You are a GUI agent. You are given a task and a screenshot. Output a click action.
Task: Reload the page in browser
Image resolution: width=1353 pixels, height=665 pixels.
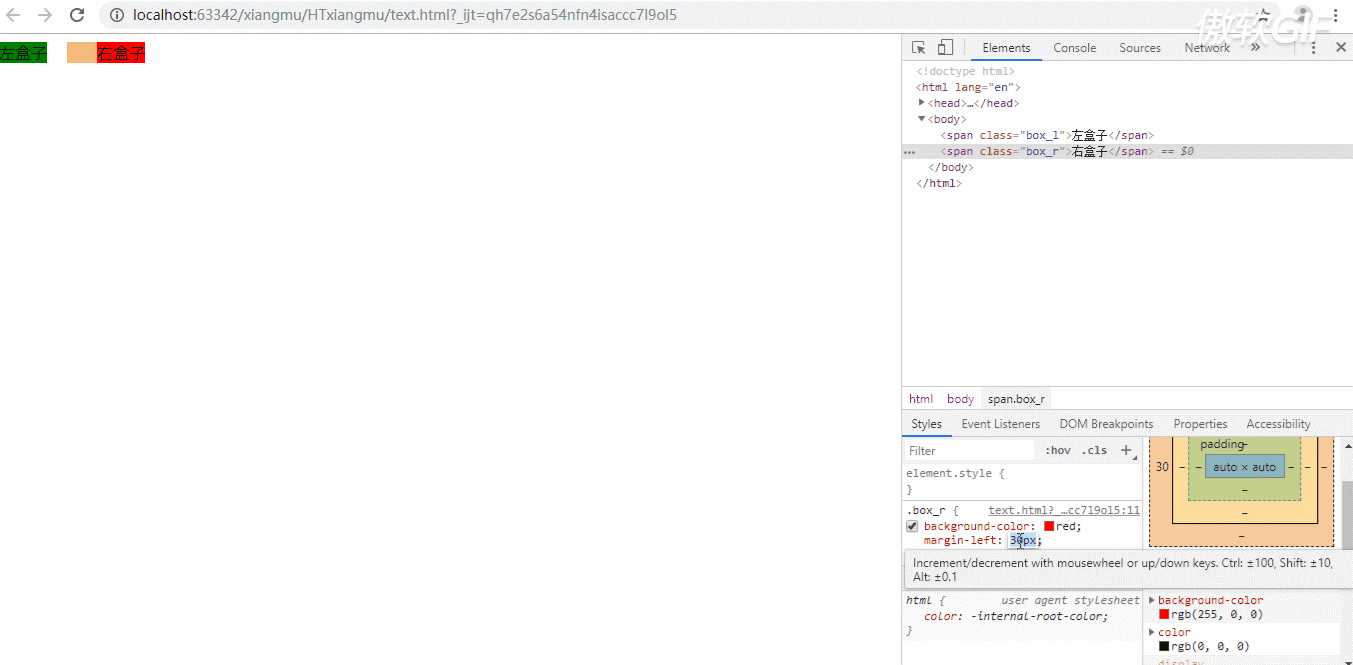77,15
